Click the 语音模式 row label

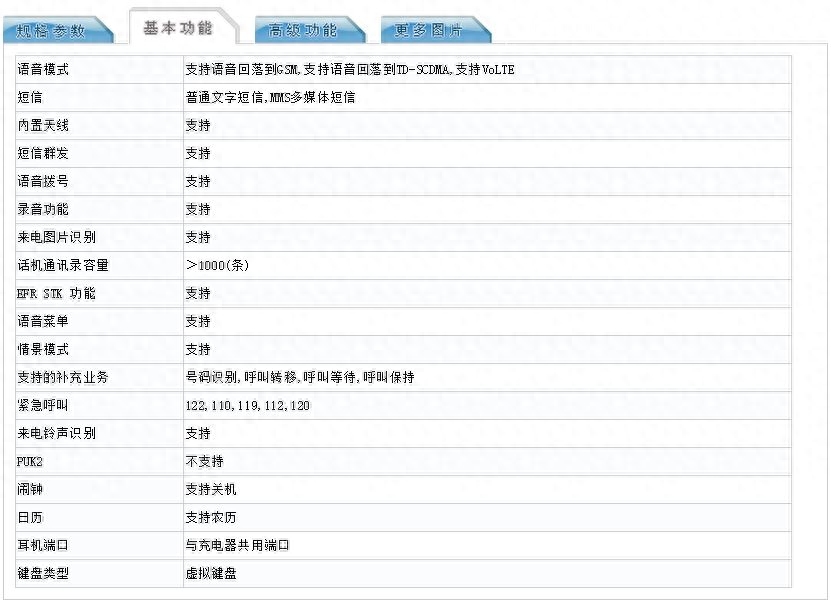click(43, 70)
